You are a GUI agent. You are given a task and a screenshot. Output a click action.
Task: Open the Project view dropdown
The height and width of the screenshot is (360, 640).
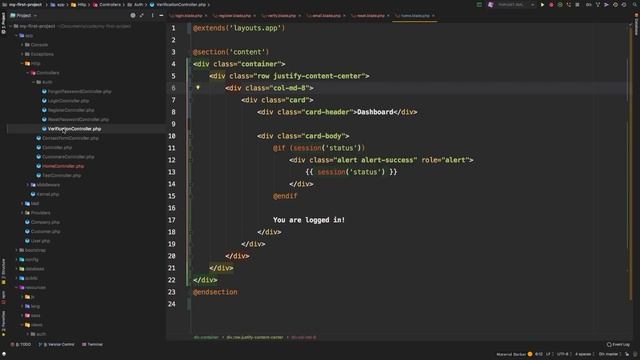click(x=24, y=16)
